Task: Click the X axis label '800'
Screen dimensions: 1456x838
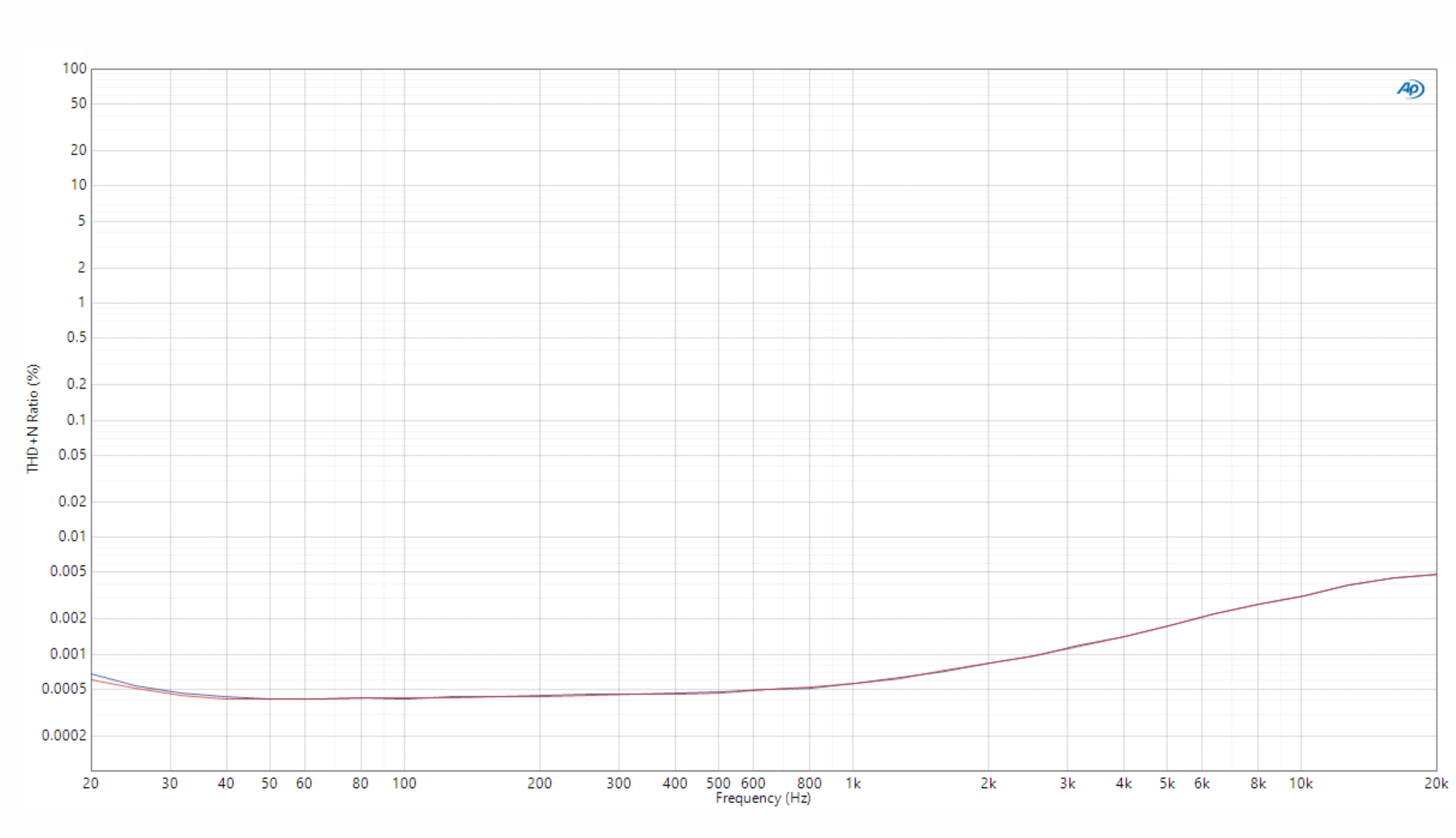Action: 809,783
